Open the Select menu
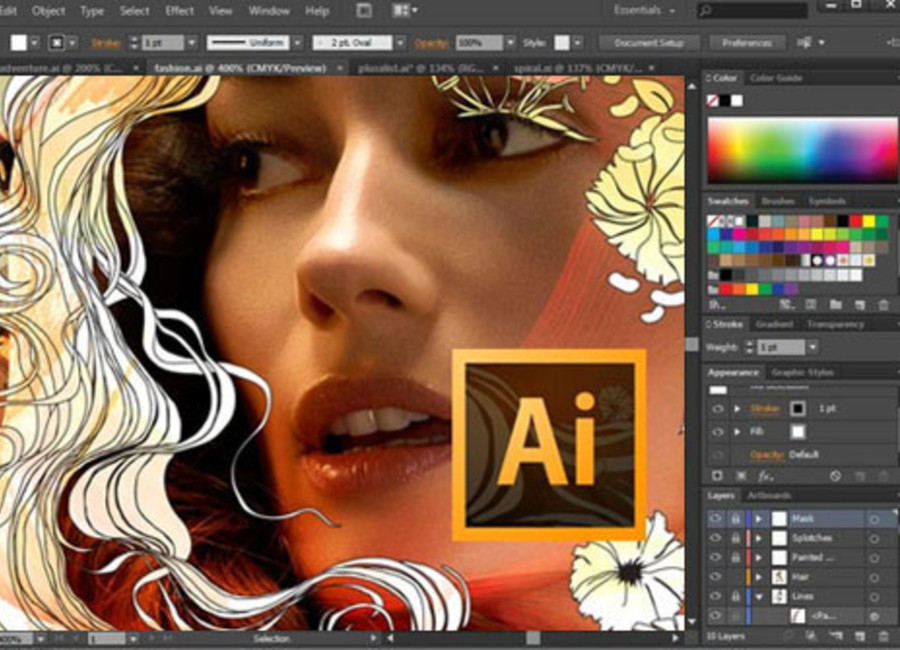 (134, 11)
